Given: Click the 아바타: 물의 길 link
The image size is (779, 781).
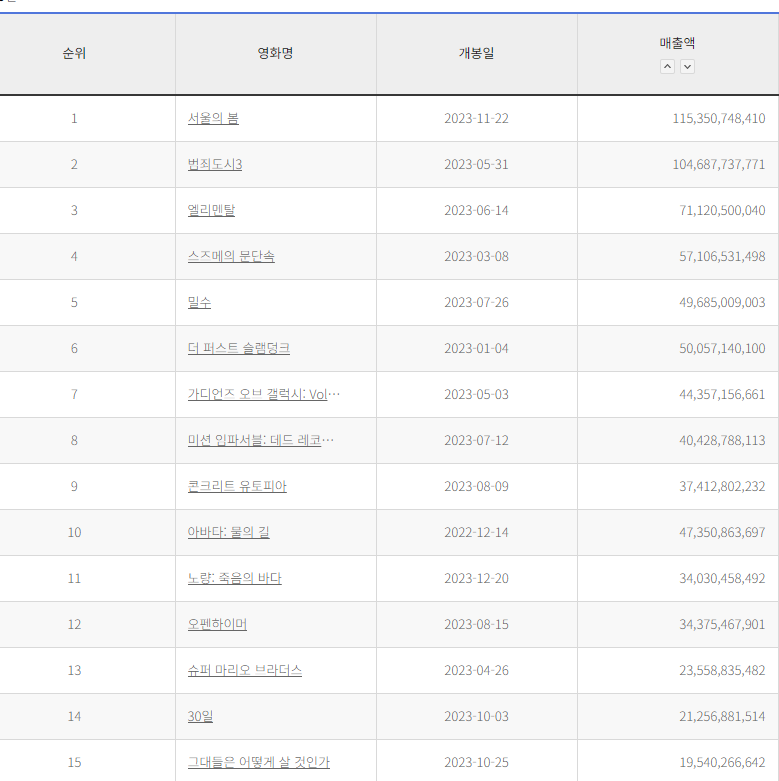Looking at the screenshot, I should [228, 532].
